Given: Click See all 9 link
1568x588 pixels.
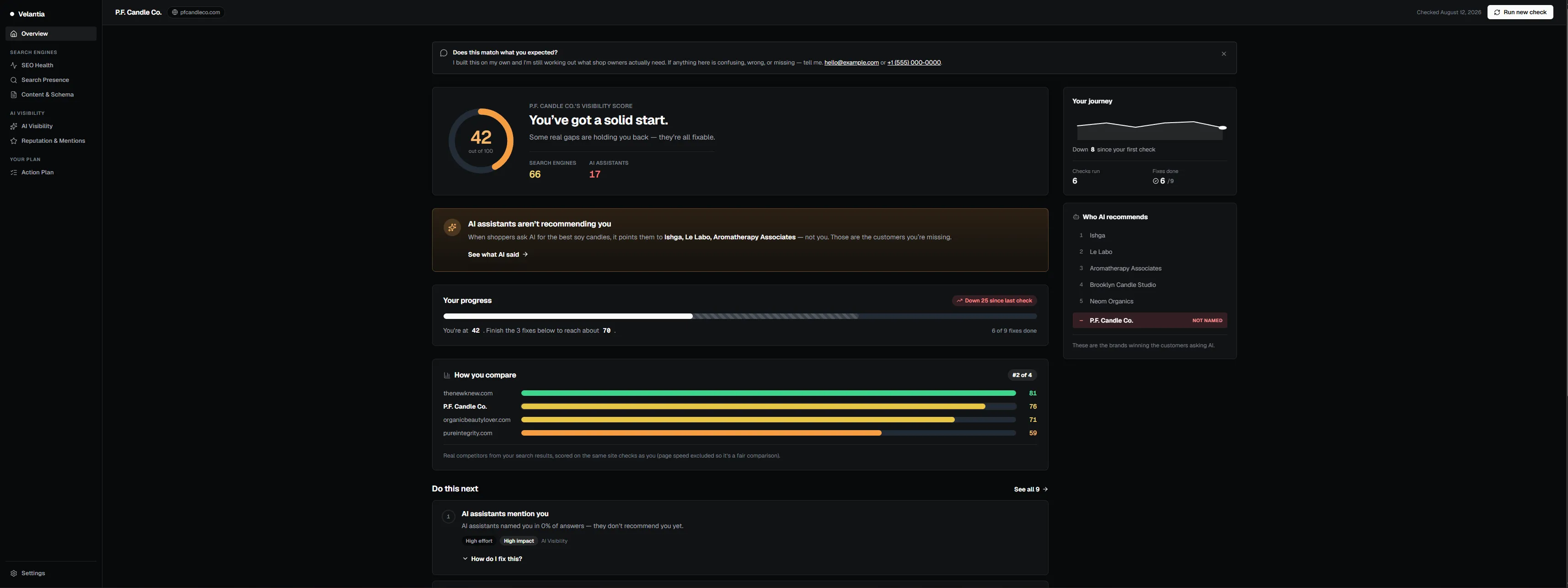Looking at the screenshot, I should click(x=1031, y=489).
